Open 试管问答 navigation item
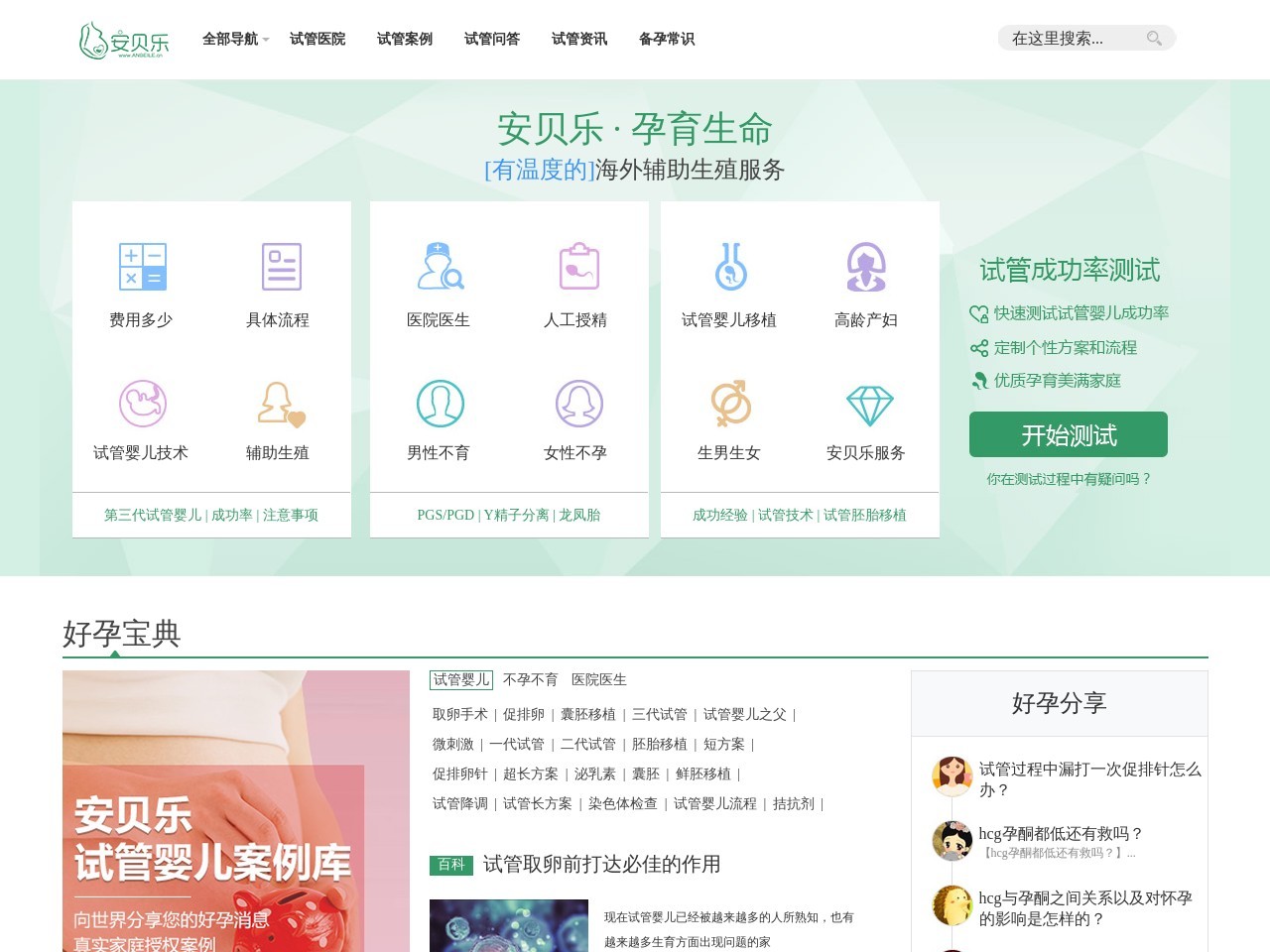This screenshot has height=952, width=1270. coord(492,39)
